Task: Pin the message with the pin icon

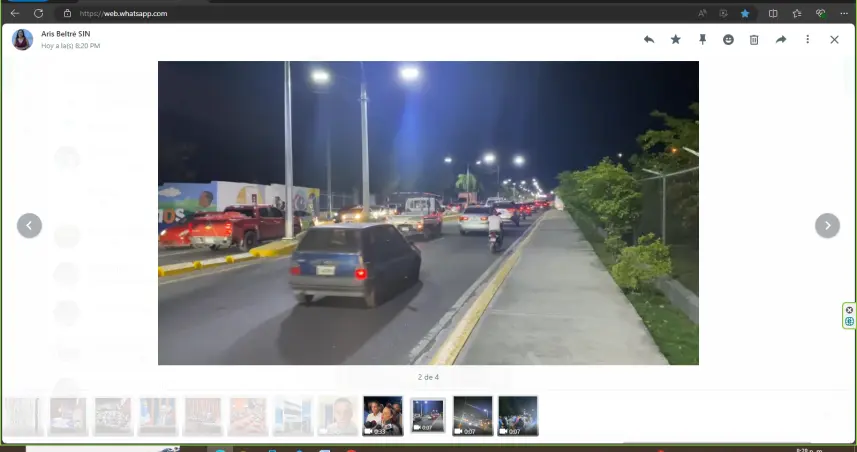Action: pyautogui.click(x=702, y=40)
